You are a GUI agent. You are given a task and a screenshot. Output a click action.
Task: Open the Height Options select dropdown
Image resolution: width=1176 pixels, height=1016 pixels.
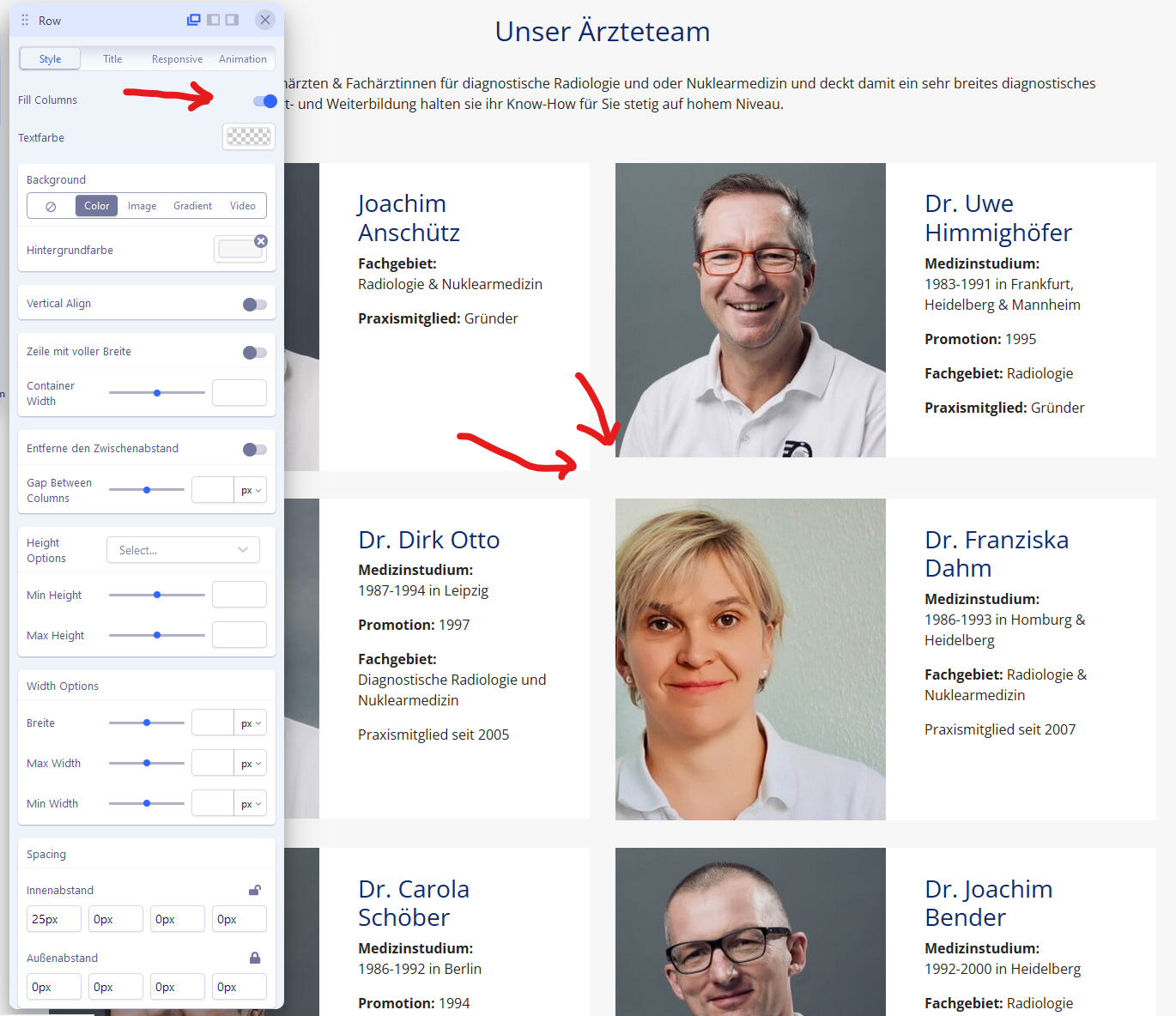click(183, 550)
